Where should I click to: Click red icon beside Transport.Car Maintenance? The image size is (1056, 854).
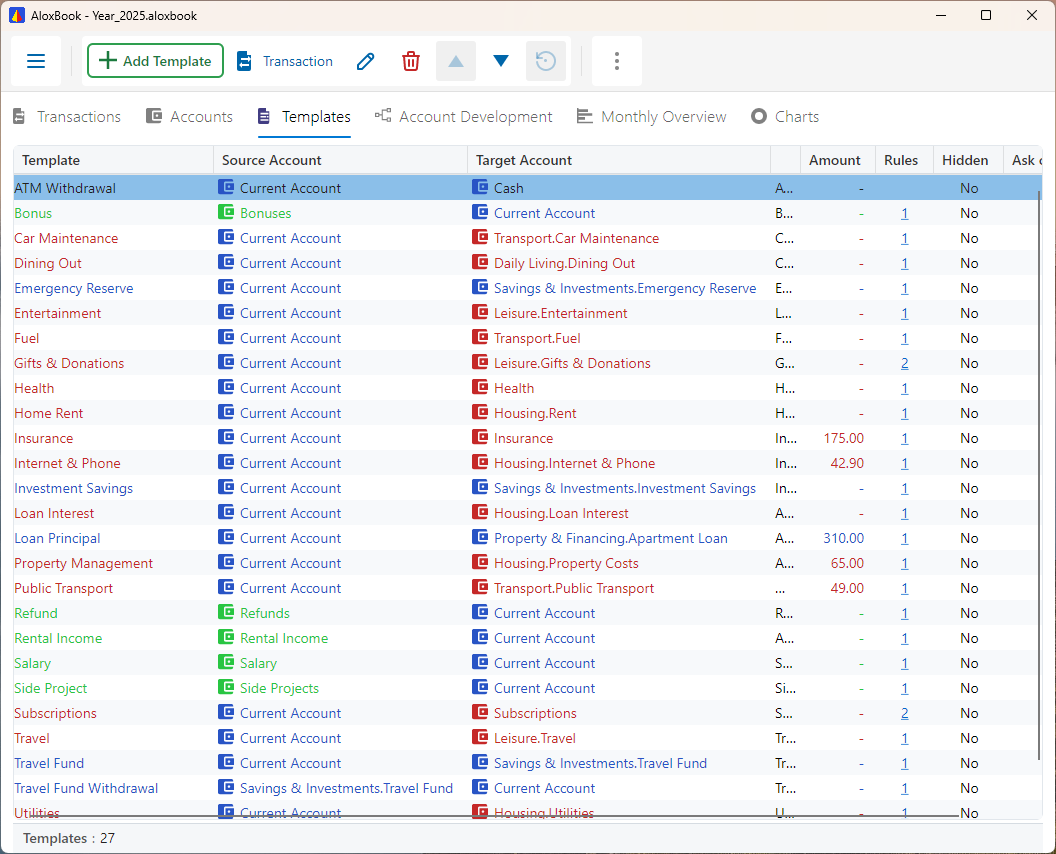480,237
